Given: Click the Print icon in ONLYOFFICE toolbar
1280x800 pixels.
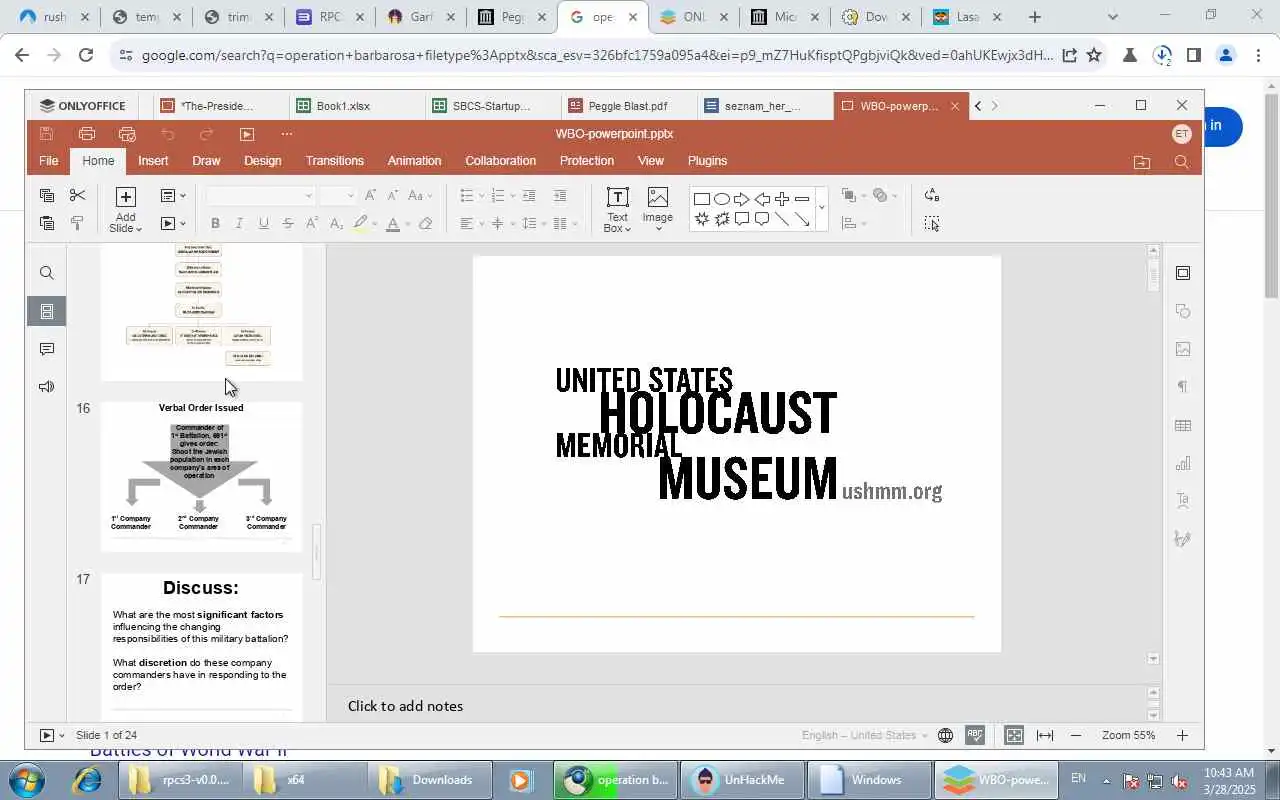Looking at the screenshot, I should pyautogui.click(x=87, y=134).
